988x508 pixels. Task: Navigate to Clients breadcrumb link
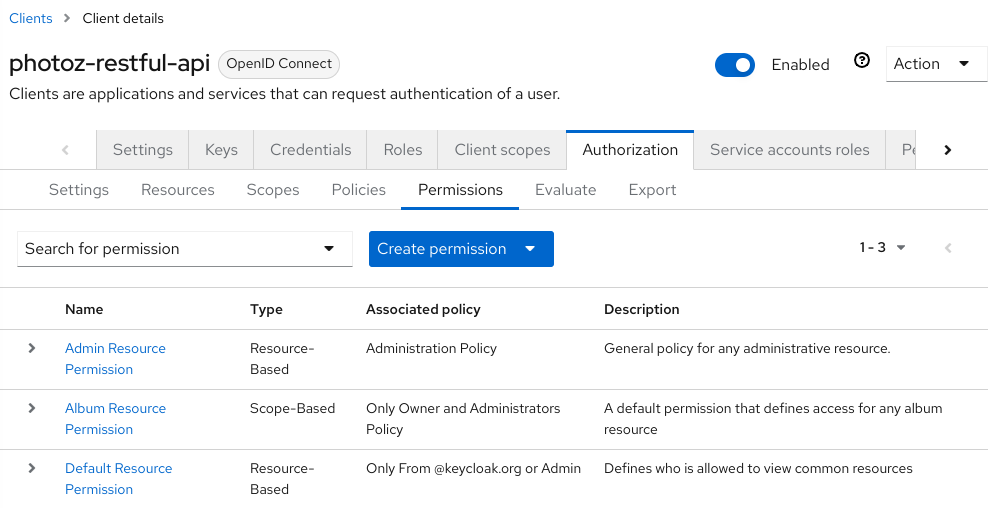tap(30, 18)
